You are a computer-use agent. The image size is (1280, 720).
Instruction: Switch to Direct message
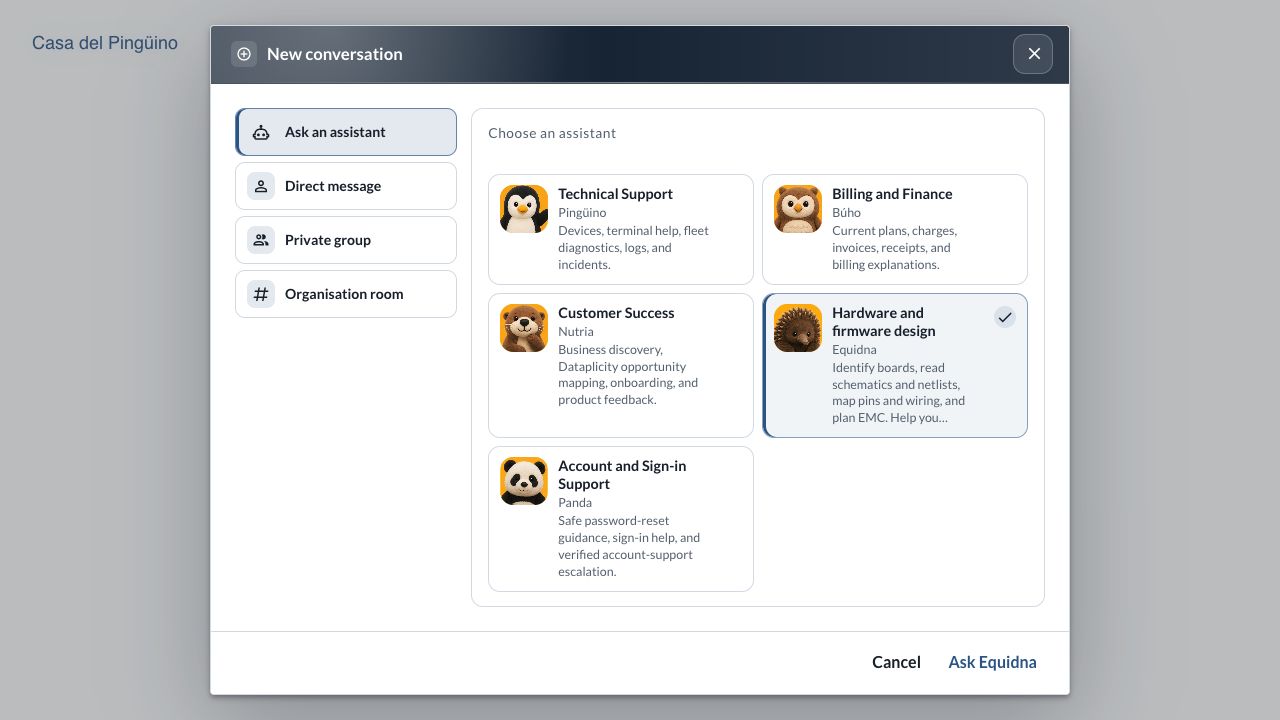346,186
